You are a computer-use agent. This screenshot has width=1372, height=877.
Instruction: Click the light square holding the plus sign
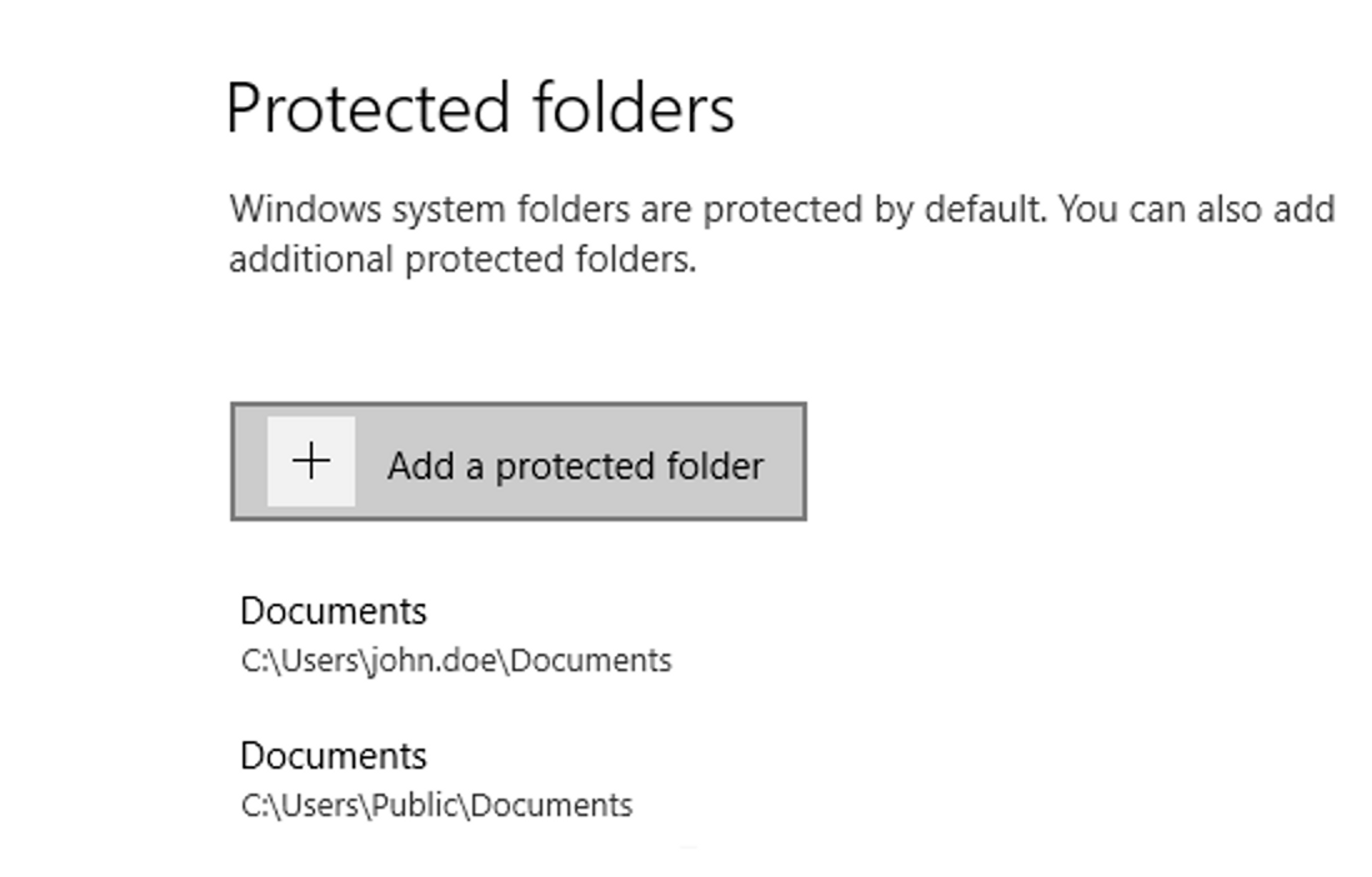(x=311, y=462)
